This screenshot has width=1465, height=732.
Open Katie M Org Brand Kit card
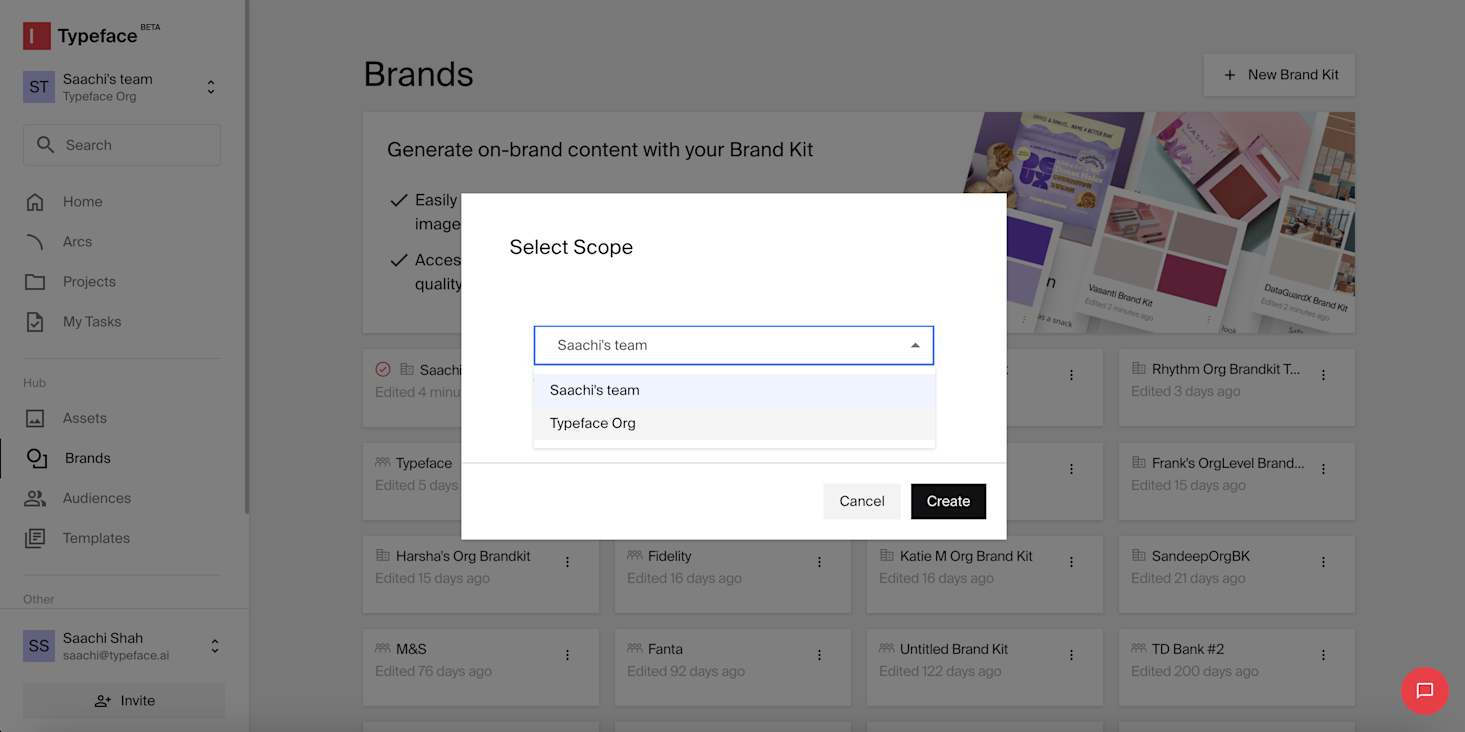pyautogui.click(x=985, y=574)
